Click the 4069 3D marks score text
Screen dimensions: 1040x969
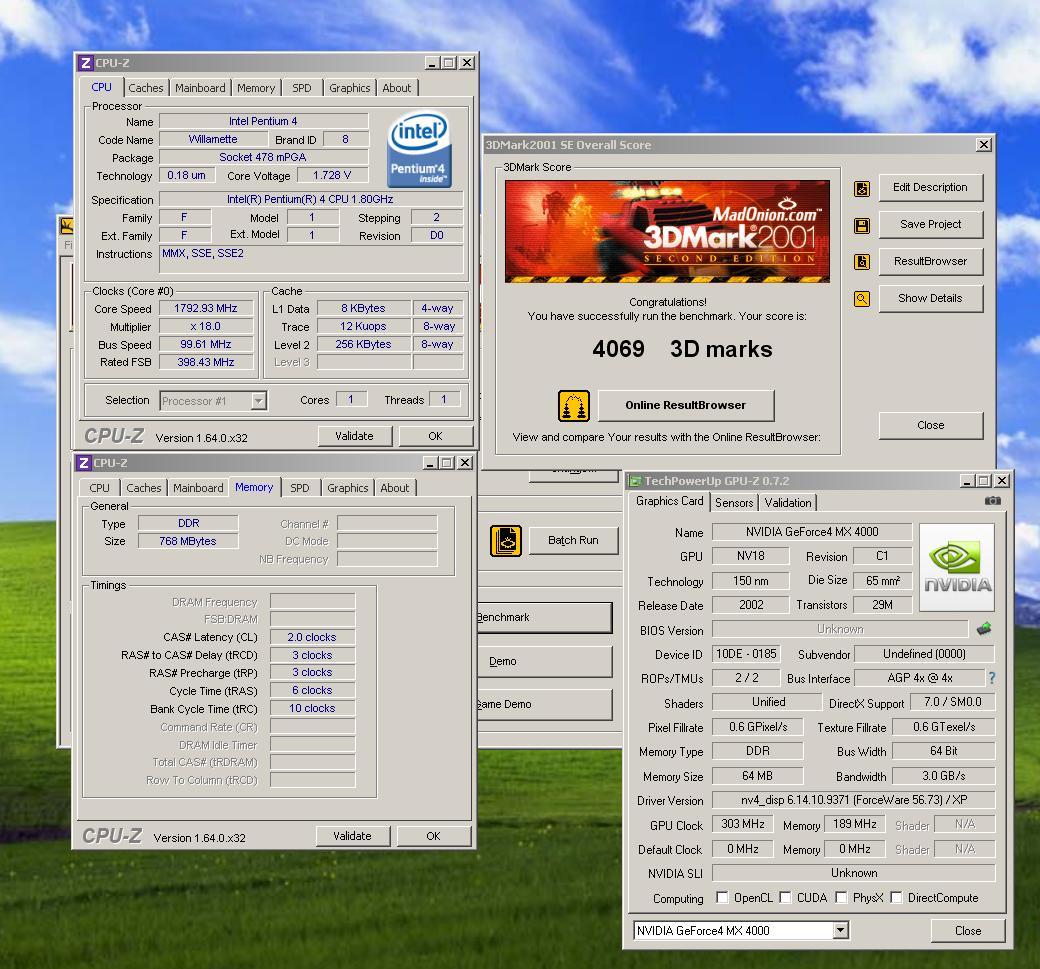(682, 350)
